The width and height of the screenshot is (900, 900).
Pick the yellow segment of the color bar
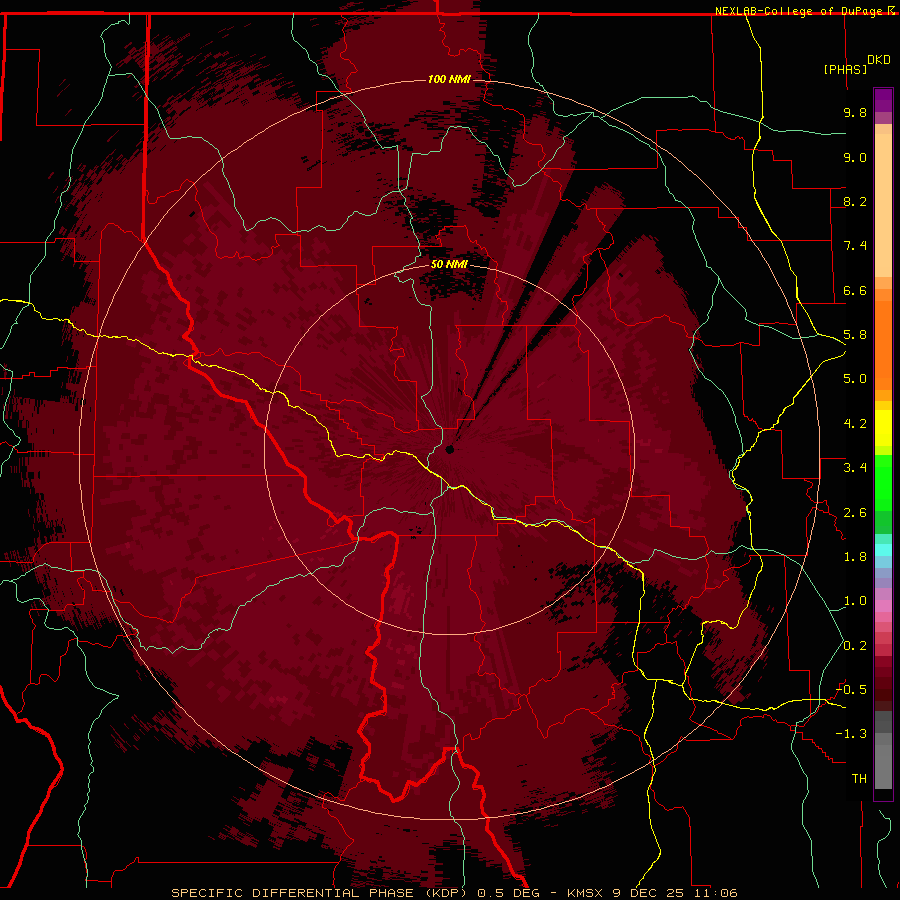pyautogui.click(x=883, y=428)
